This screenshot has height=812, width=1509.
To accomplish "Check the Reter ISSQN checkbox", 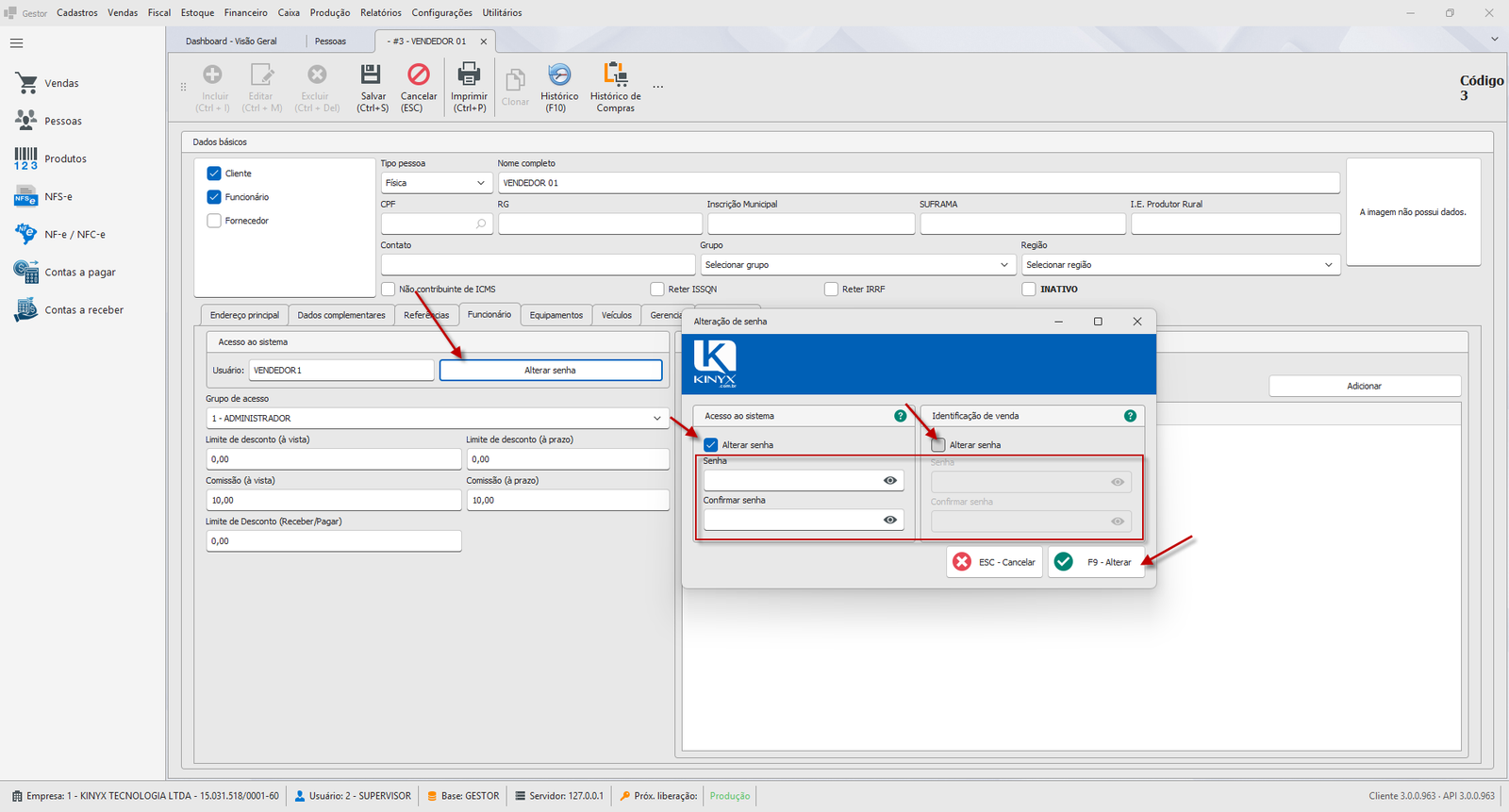I will pyautogui.click(x=657, y=290).
